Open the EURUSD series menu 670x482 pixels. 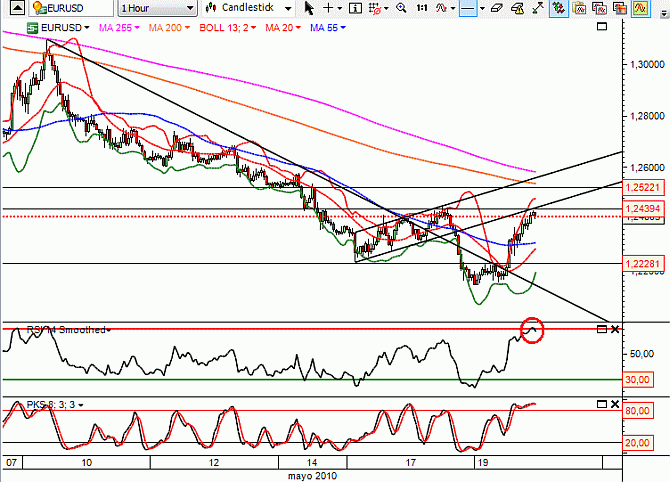coord(58,28)
